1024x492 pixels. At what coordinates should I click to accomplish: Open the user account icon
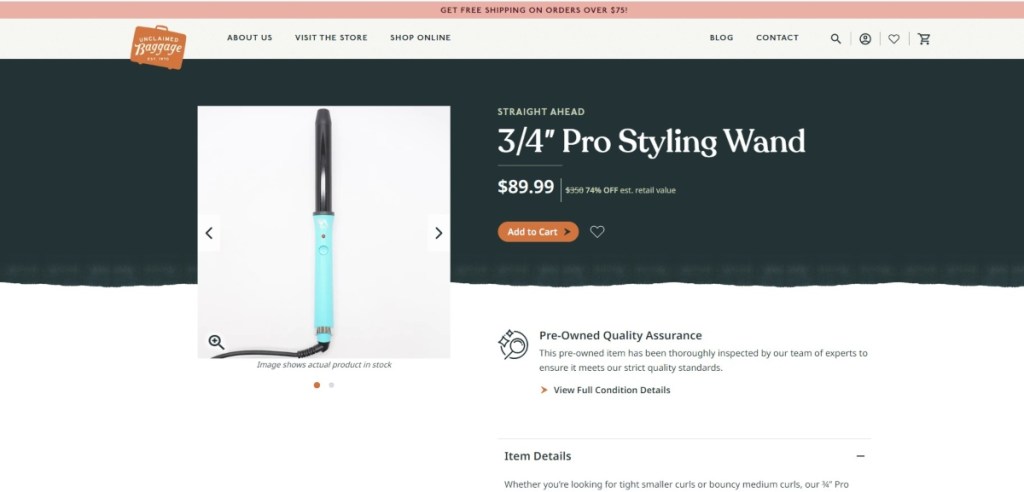pos(865,39)
